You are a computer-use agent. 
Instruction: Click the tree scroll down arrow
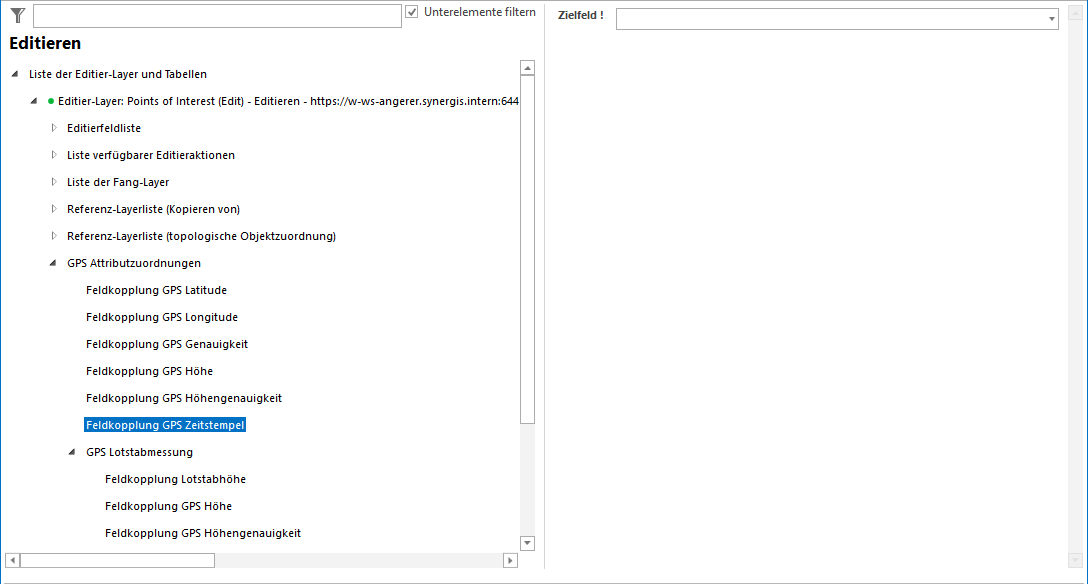pos(527,543)
